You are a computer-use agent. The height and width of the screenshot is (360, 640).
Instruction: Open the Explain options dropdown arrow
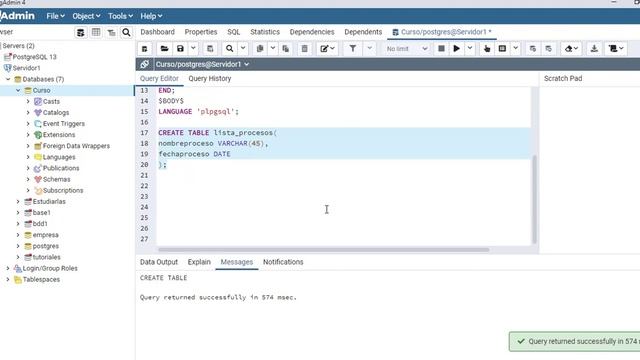click(516, 49)
